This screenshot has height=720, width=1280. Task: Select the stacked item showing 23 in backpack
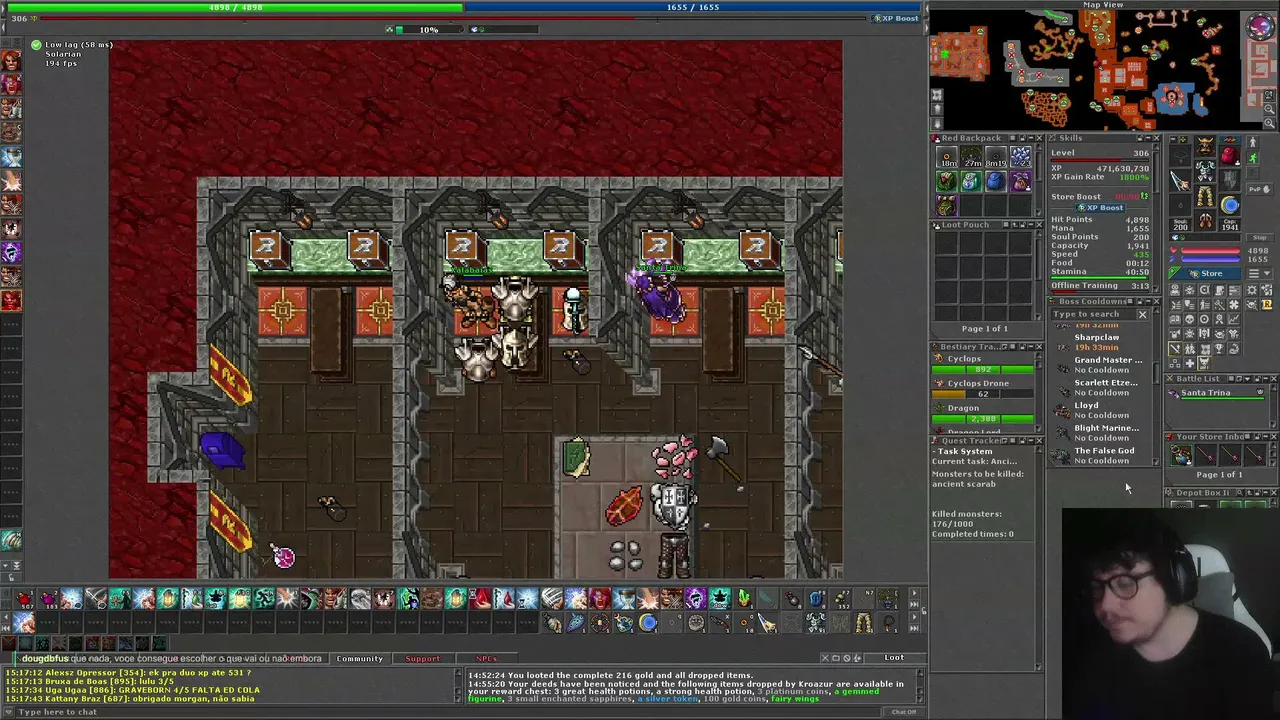tap(1020, 157)
